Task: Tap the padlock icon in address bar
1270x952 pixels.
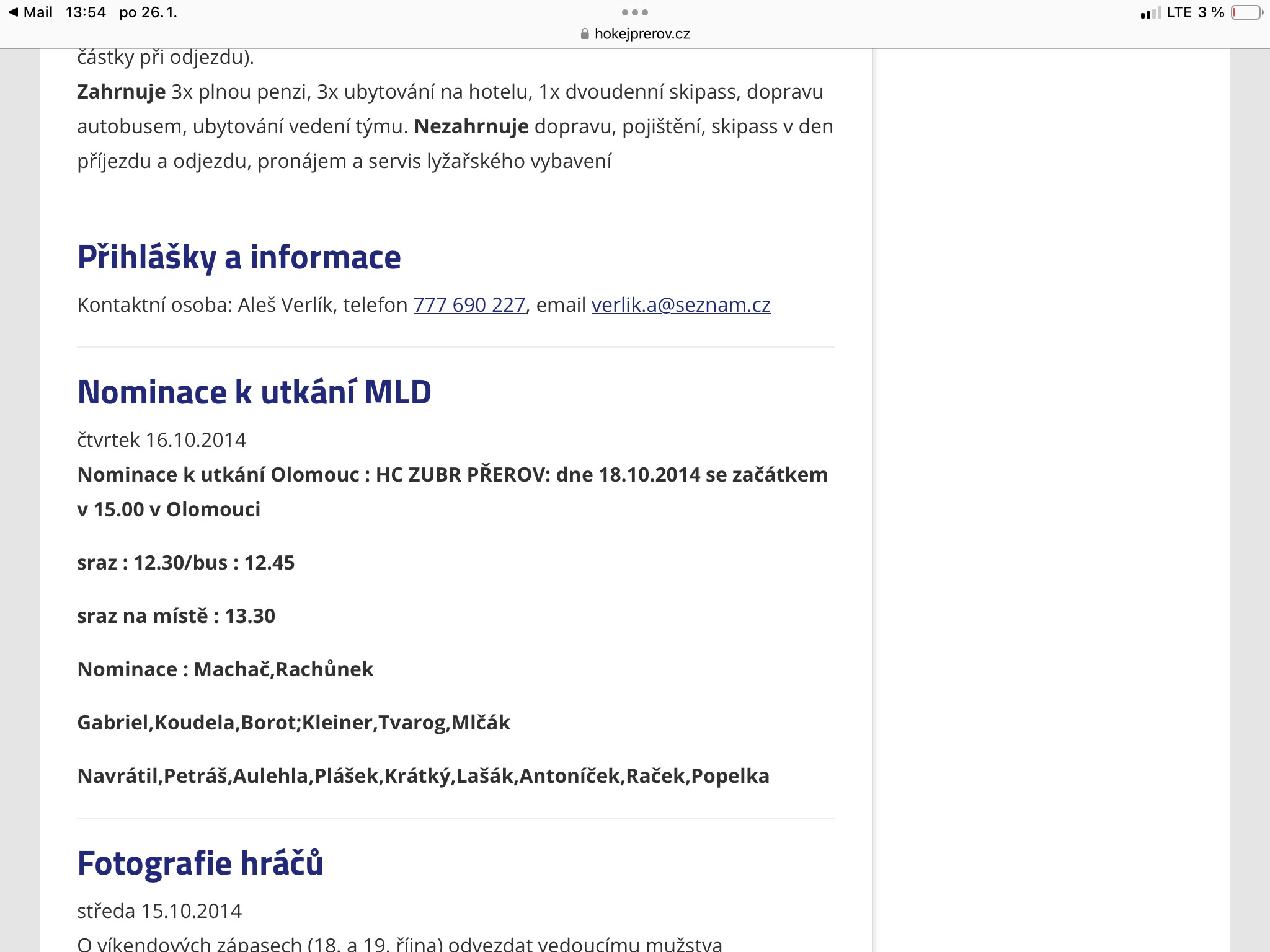Action: point(584,34)
